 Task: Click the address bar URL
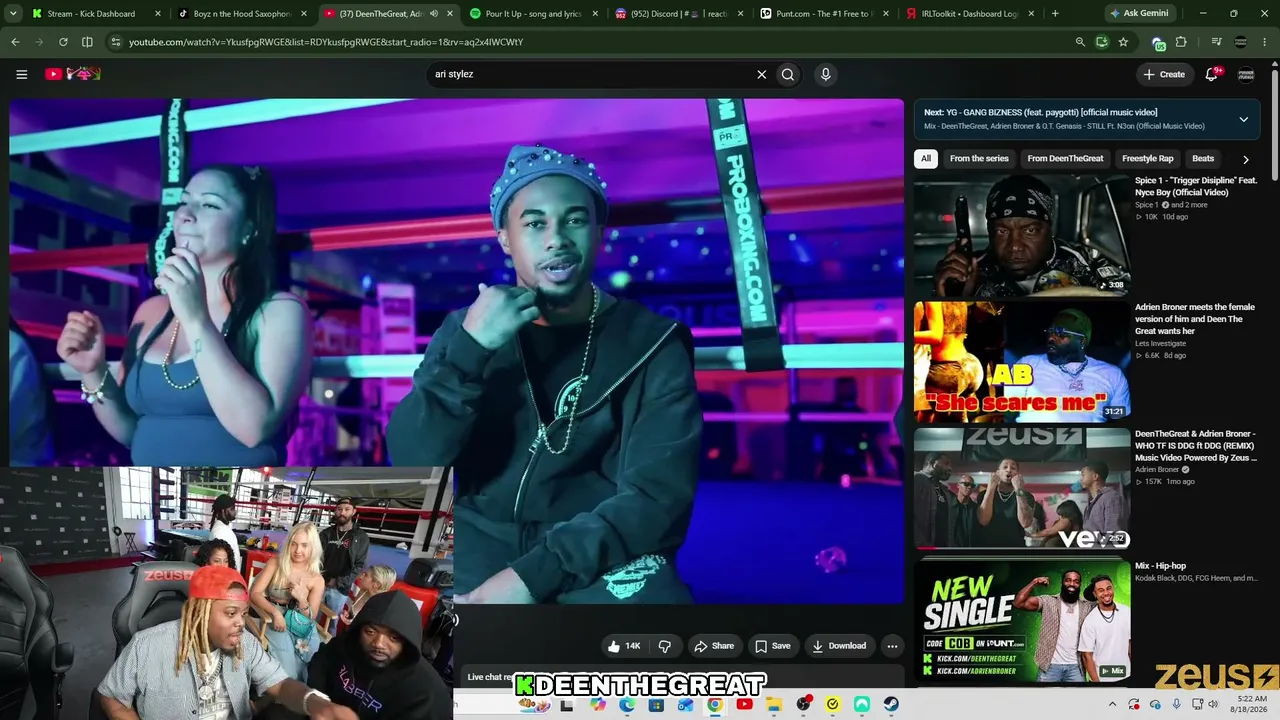click(x=326, y=42)
